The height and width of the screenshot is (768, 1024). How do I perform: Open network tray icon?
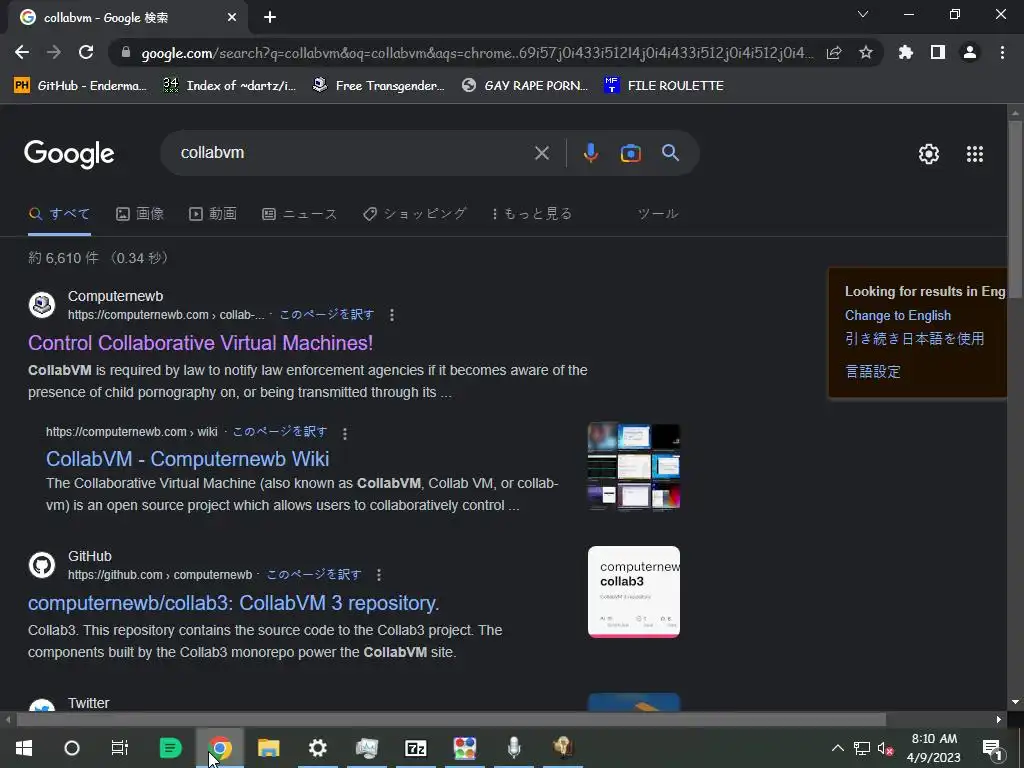point(861,748)
